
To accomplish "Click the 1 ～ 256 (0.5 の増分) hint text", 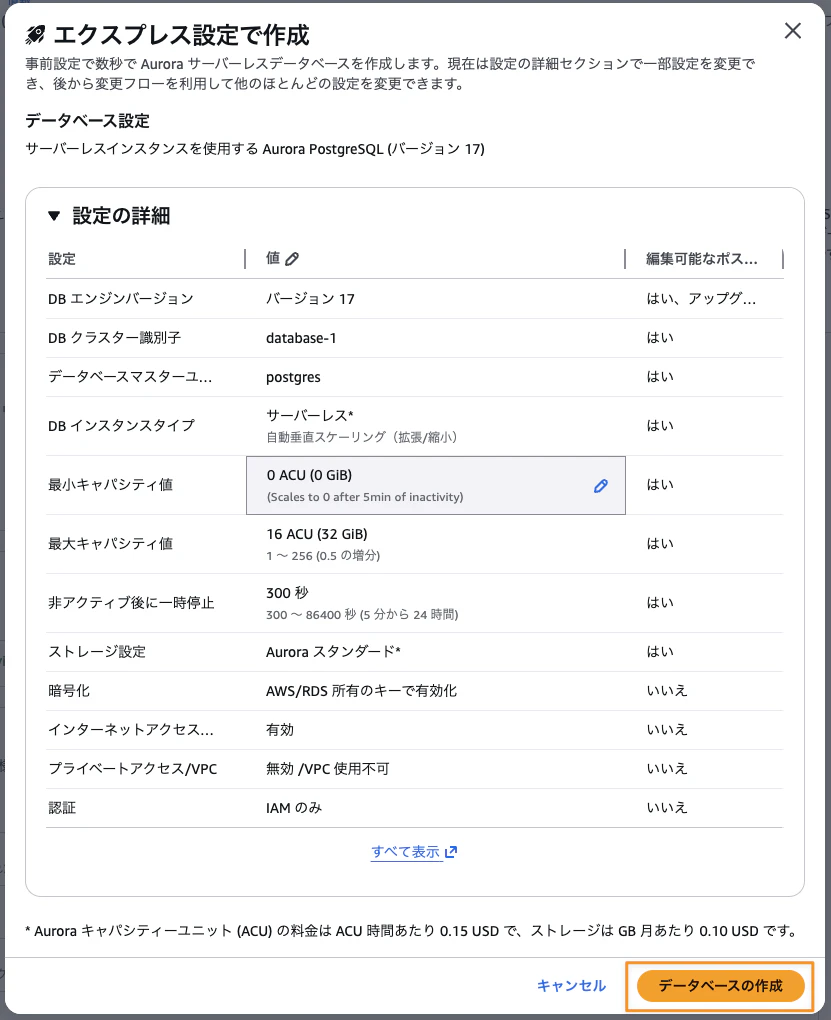I will 323,556.
